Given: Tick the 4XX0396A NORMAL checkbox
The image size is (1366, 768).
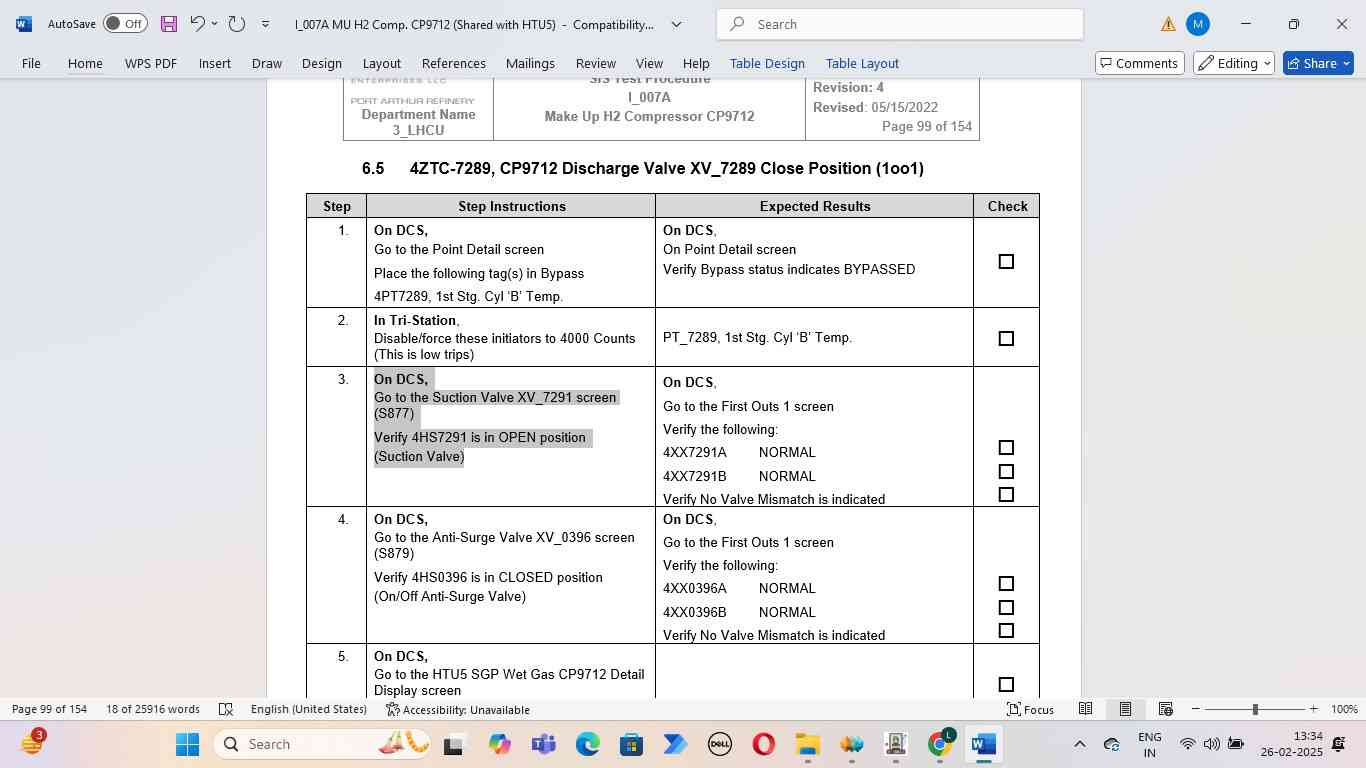Looking at the screenshot, I should (1006, 584).
